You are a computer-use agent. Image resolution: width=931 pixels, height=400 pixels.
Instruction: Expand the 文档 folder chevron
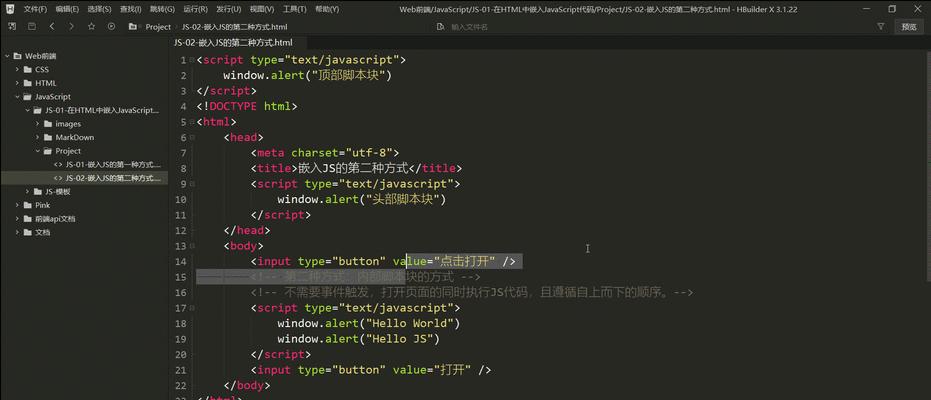pos(17,233)
